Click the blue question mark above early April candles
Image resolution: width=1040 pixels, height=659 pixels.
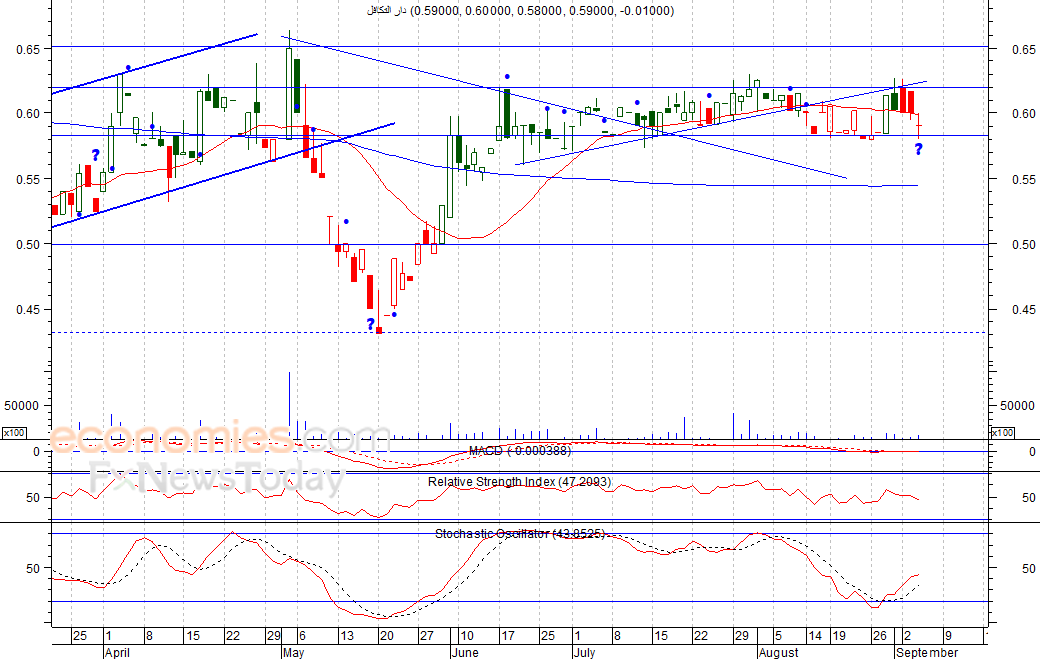point(96,155)
